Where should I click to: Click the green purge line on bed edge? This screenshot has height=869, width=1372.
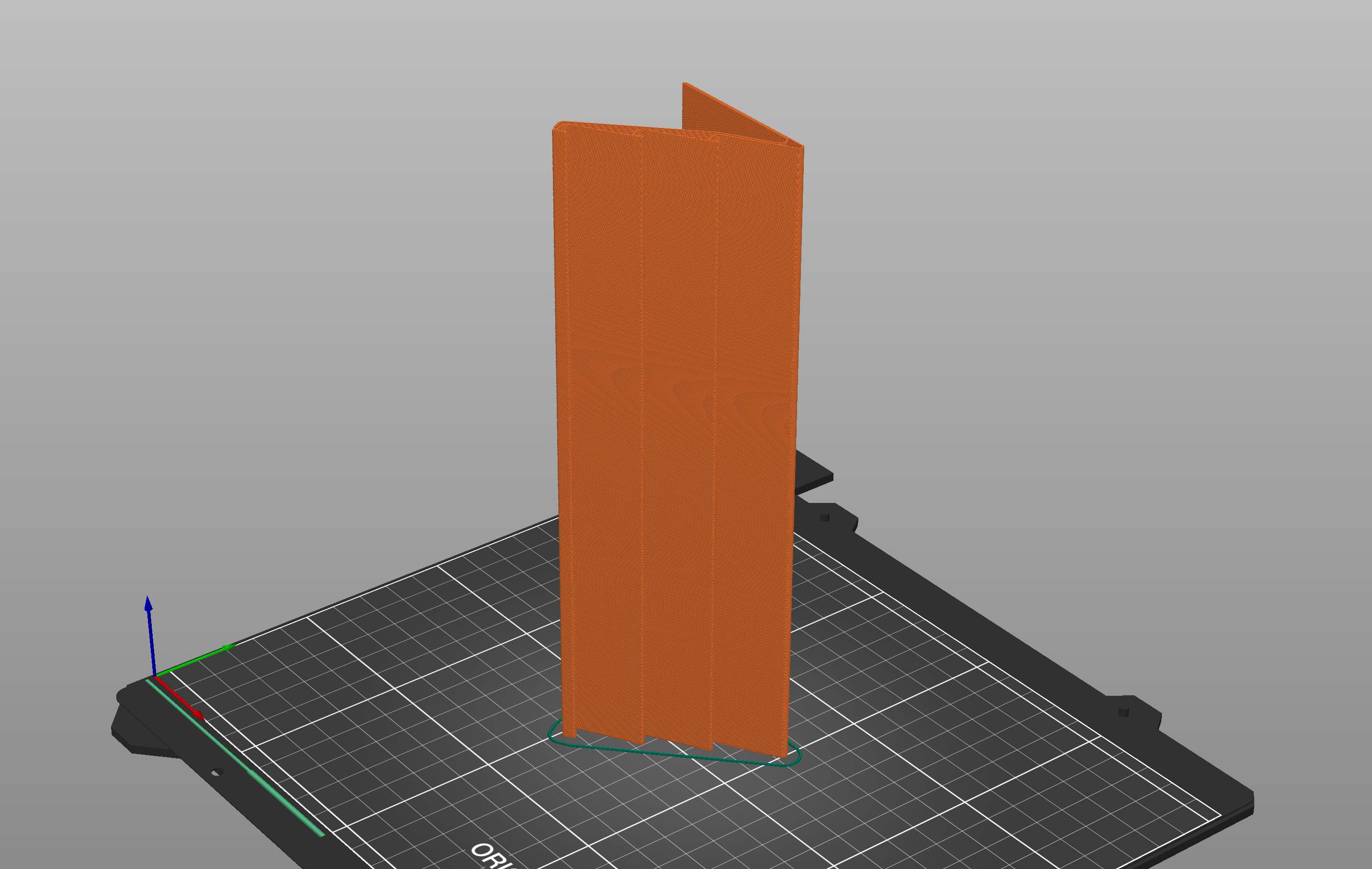coord(235,758)
